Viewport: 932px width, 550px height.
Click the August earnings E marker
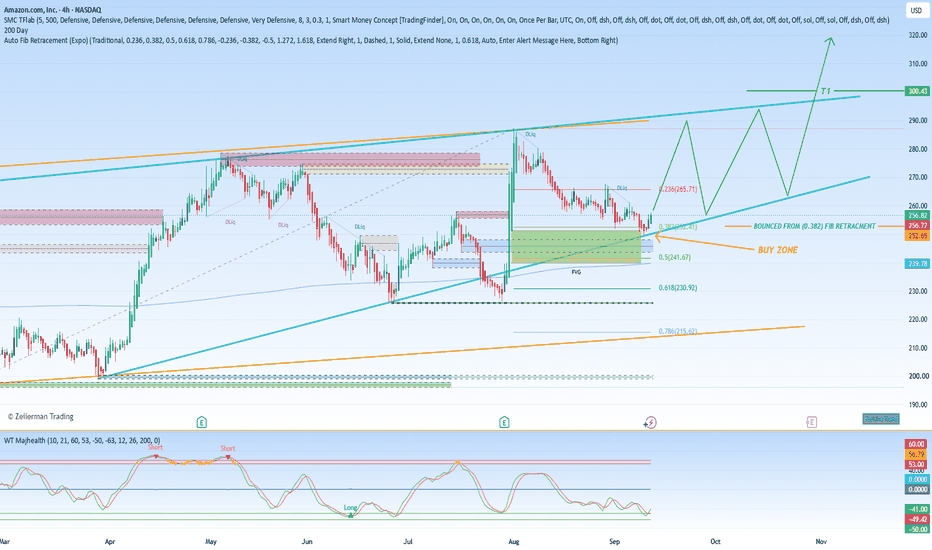click(x=504, y=422)
